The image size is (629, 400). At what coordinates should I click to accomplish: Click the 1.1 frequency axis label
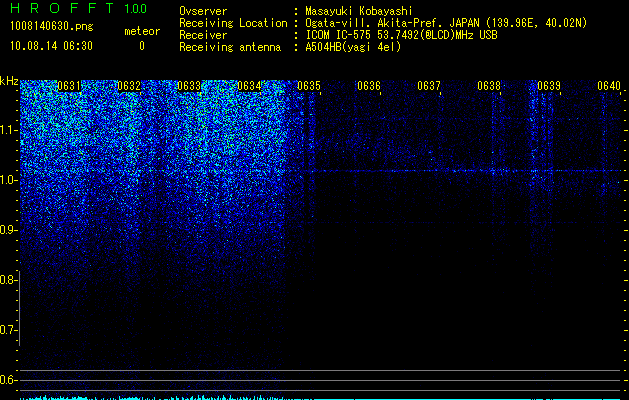9,130
